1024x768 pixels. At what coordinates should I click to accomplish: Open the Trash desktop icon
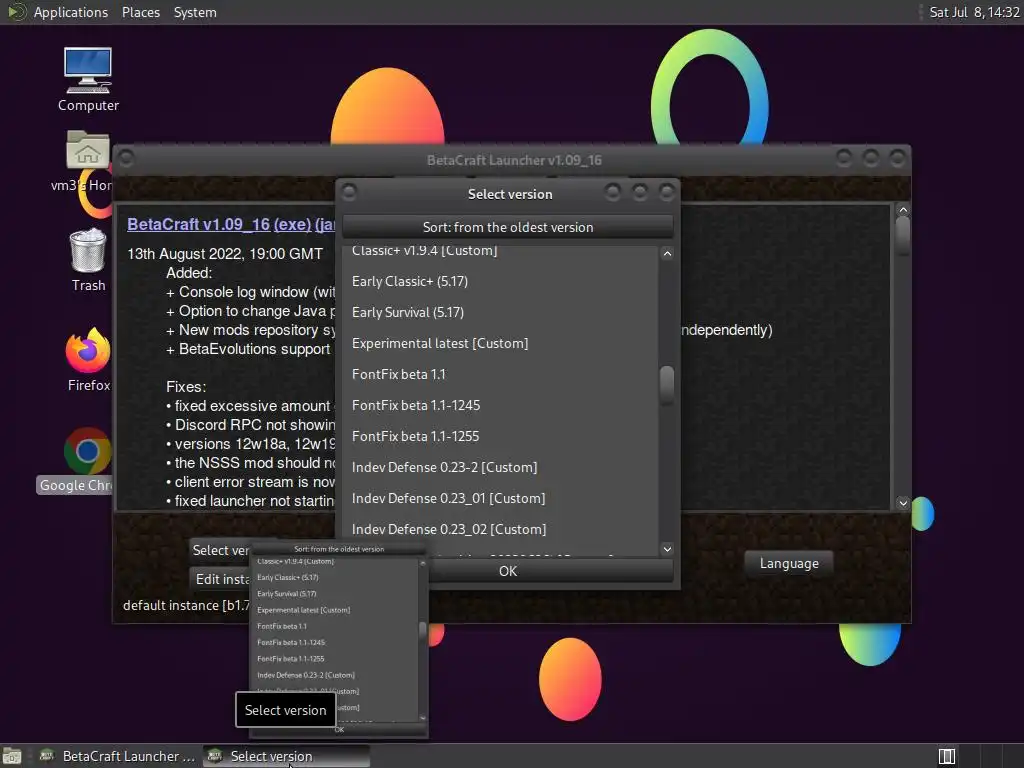pos(88,259)
